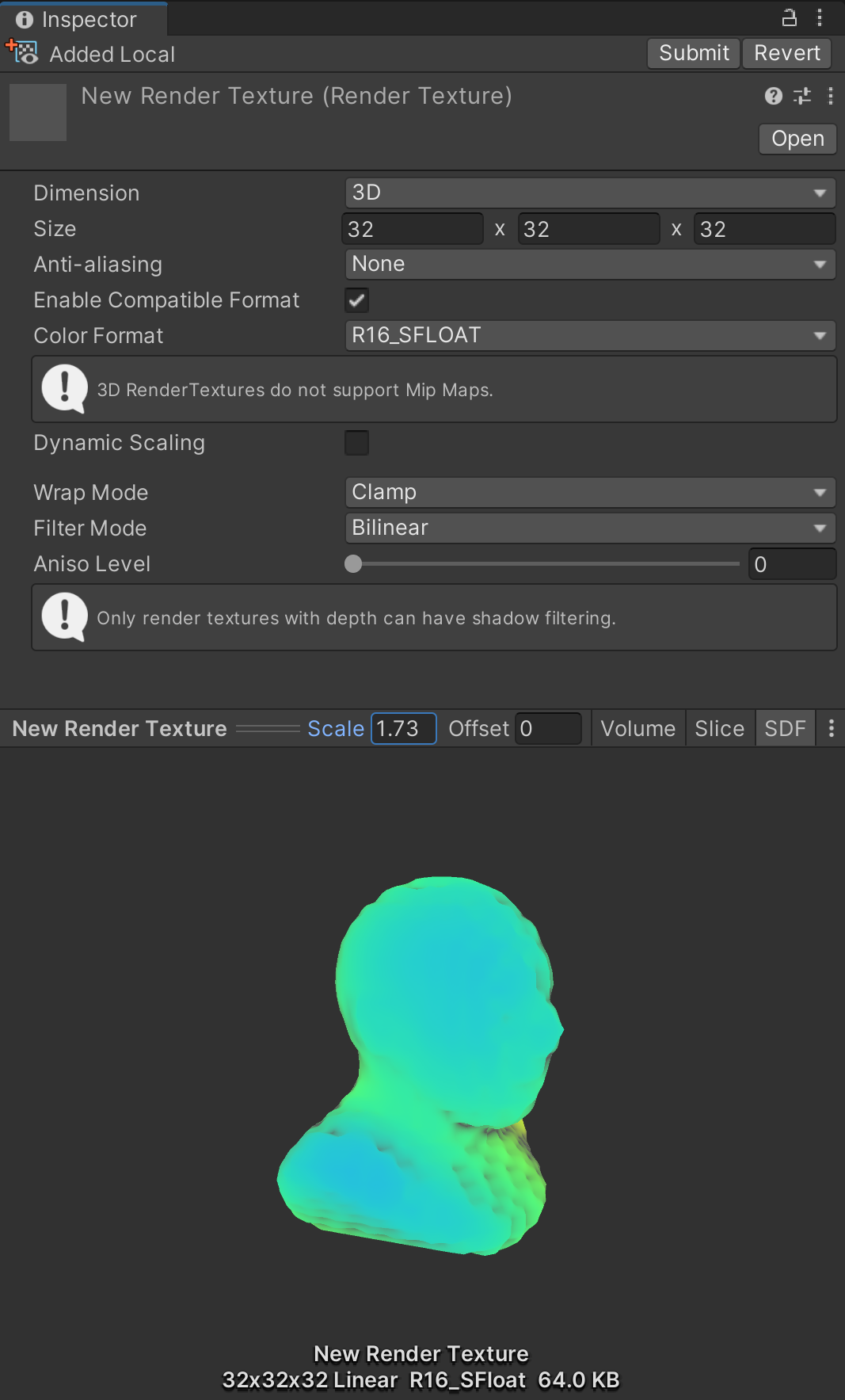Switch preview to Volume mode
The width and height of the screenshot is (845, 1400).
(638, 728)
